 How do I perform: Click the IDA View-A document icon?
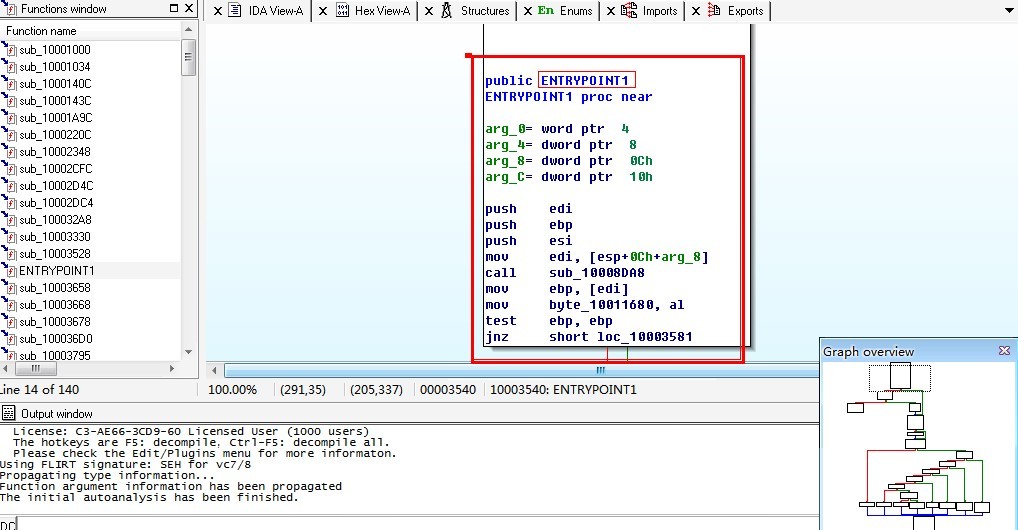[235, 10]
